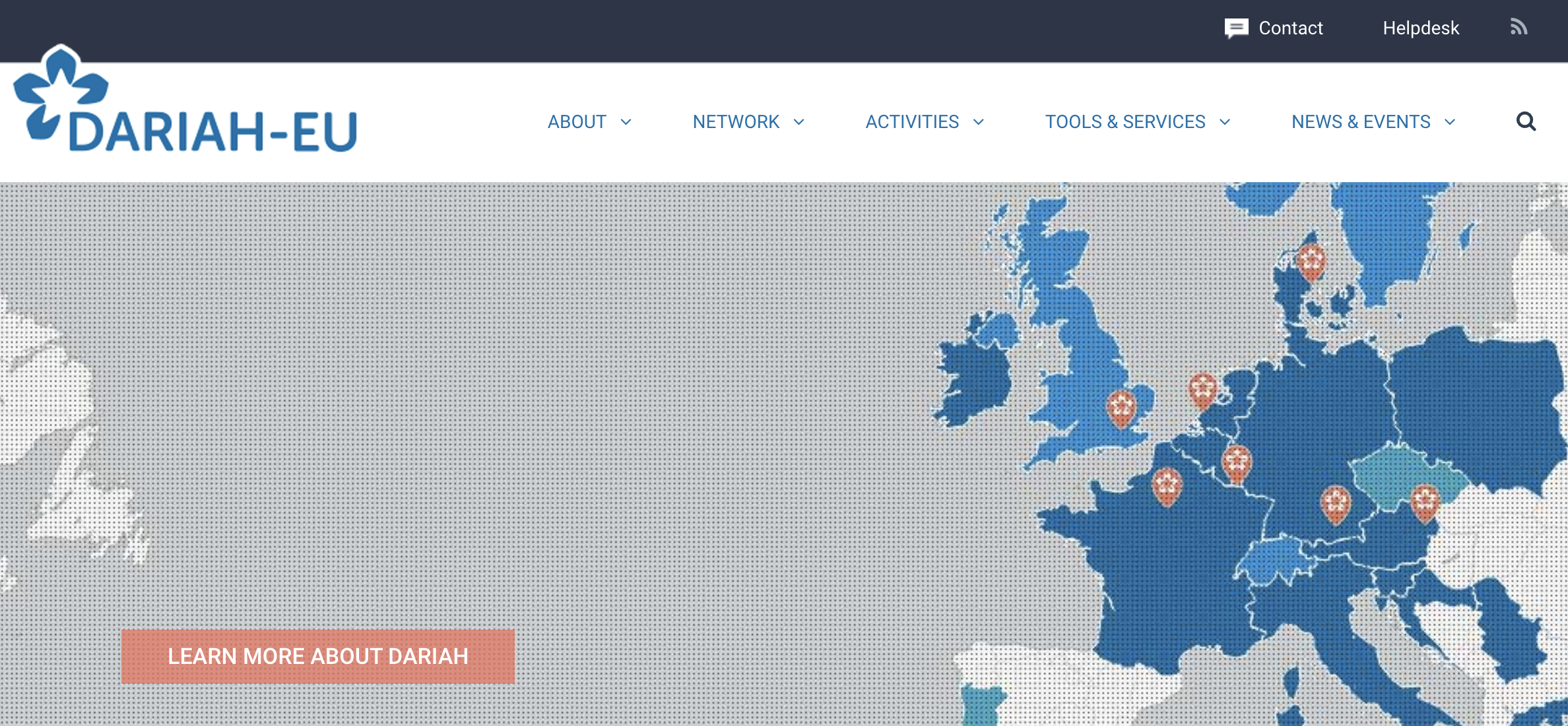Select the map pin over Denmark

[1311, 261]
